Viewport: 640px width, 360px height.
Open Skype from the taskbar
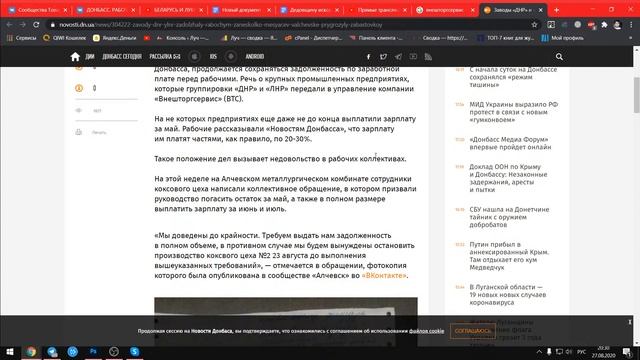coord(134,351)
